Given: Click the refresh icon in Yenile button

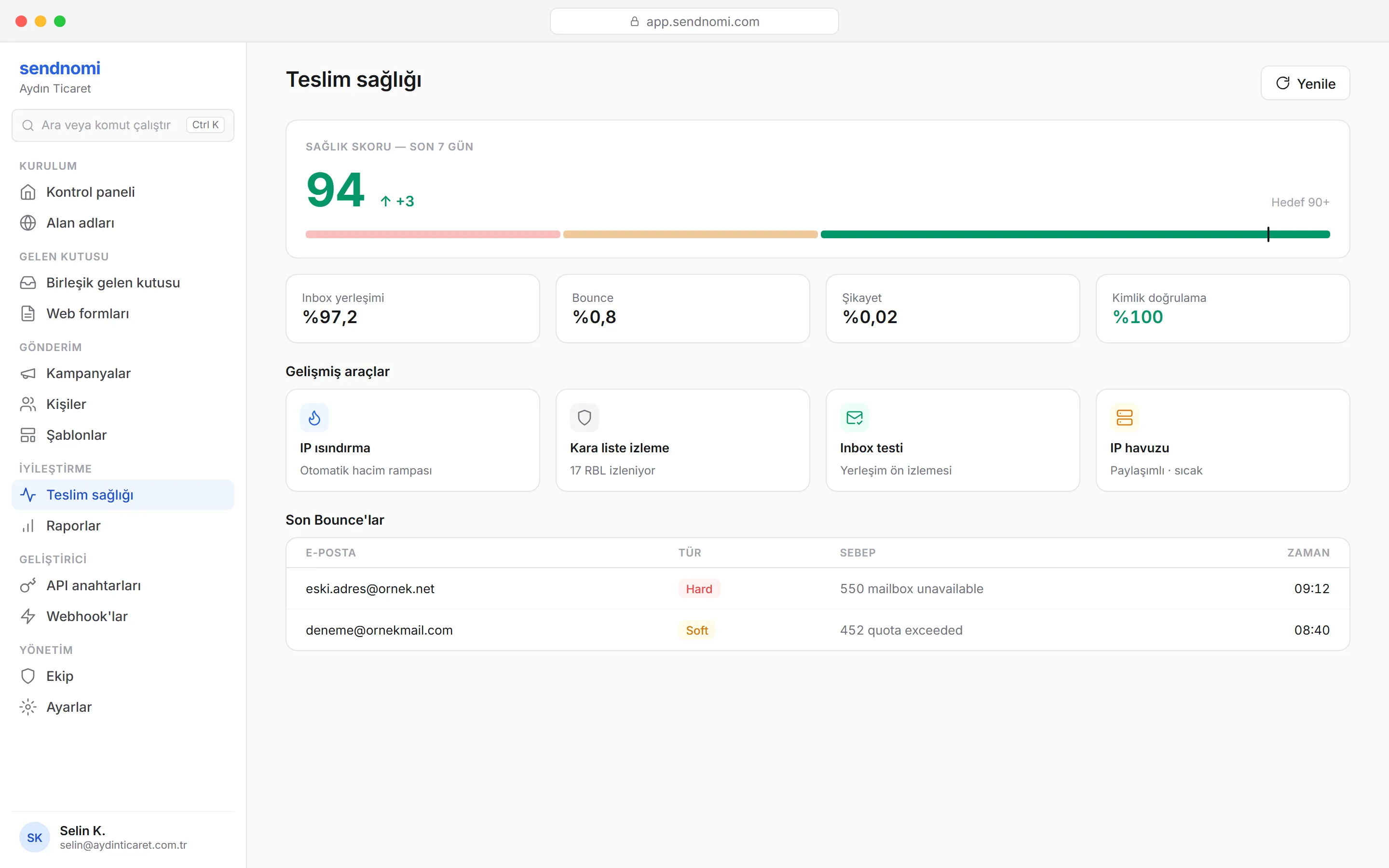Looking at the screenshot, I should click(x=1283, y=83).
